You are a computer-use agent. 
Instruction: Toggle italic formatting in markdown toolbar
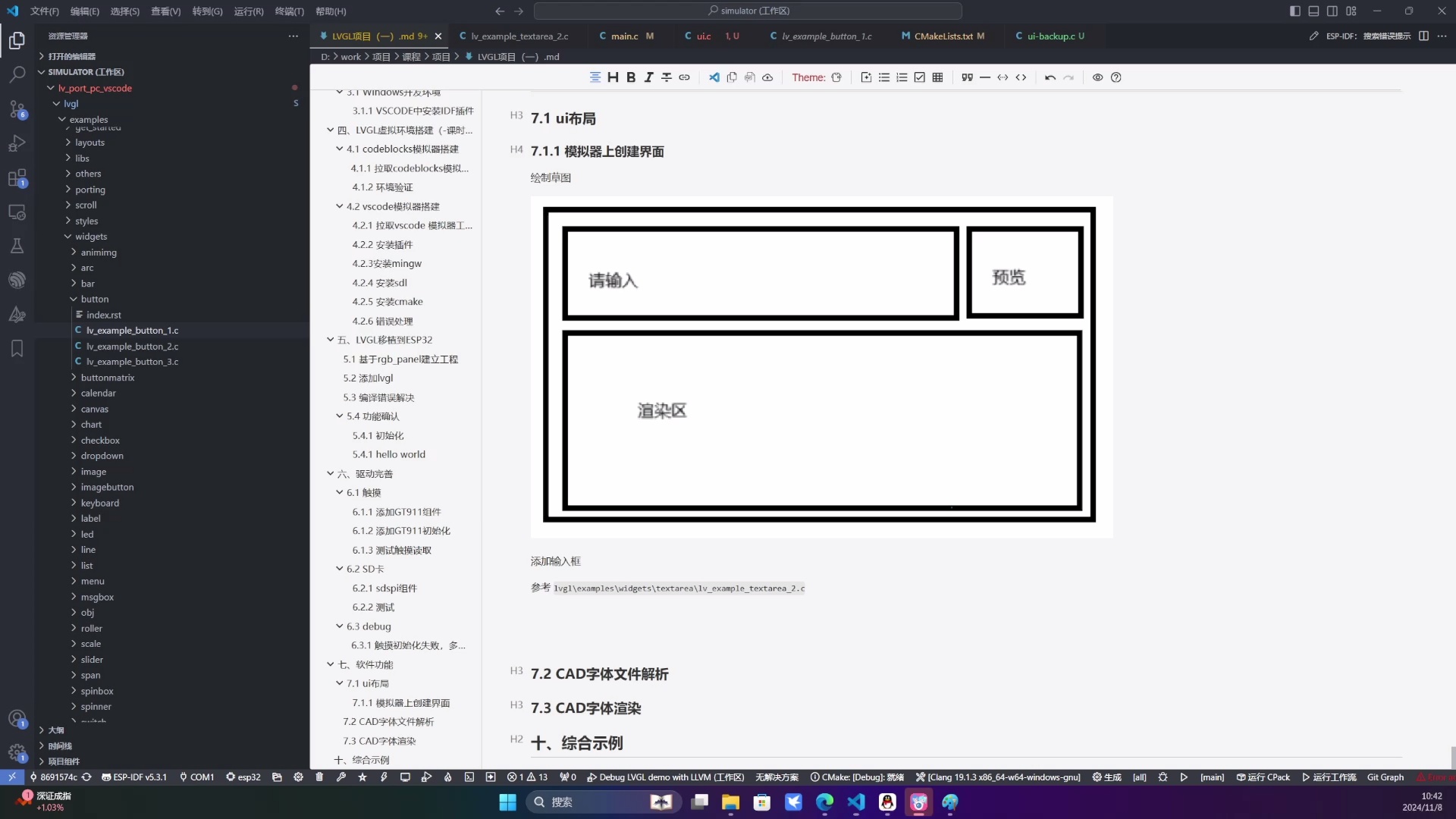[x=649, y=77]
